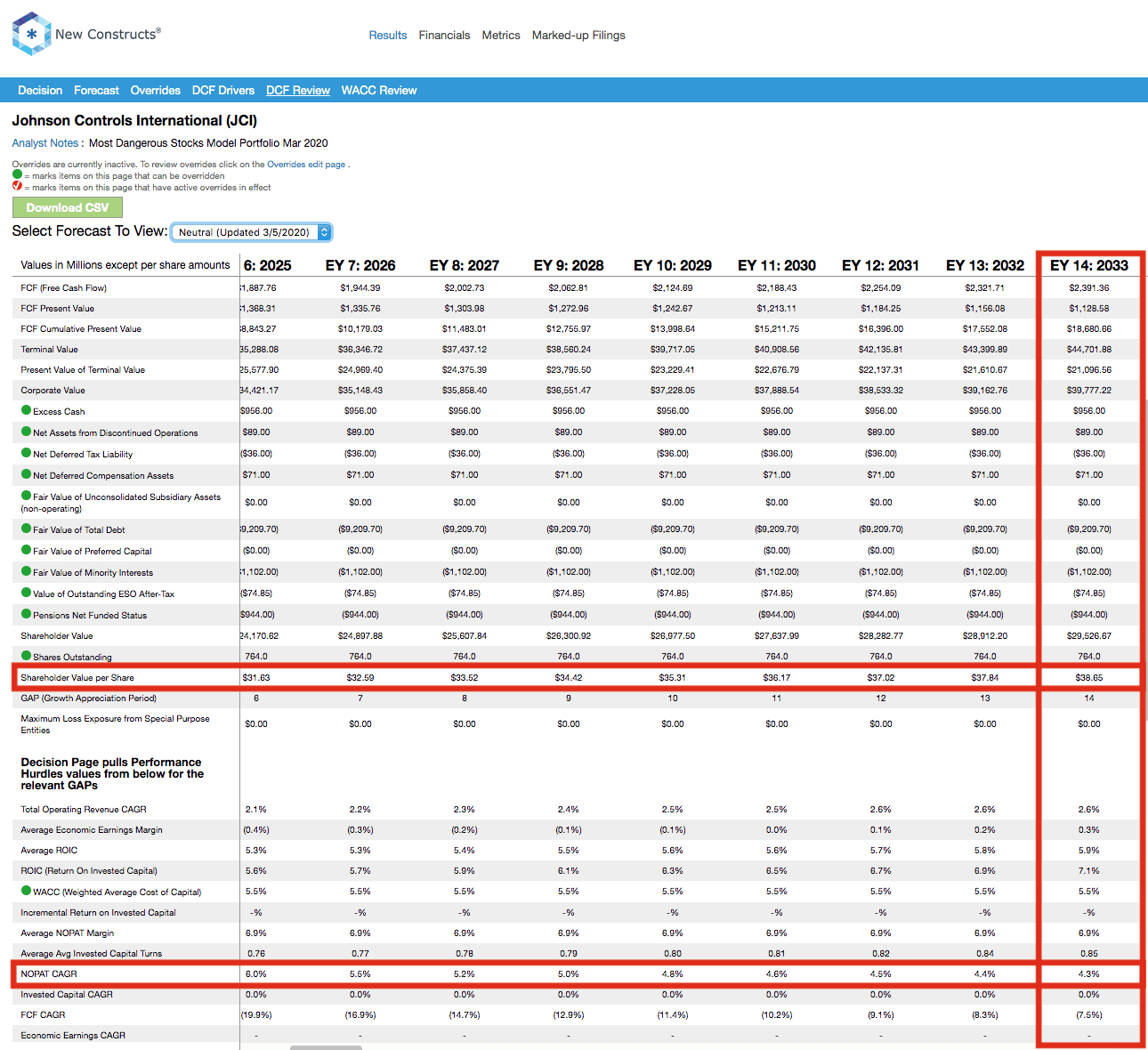Go to the Overrides page
Screen dimensions: 1148x1050
(155, 90)
